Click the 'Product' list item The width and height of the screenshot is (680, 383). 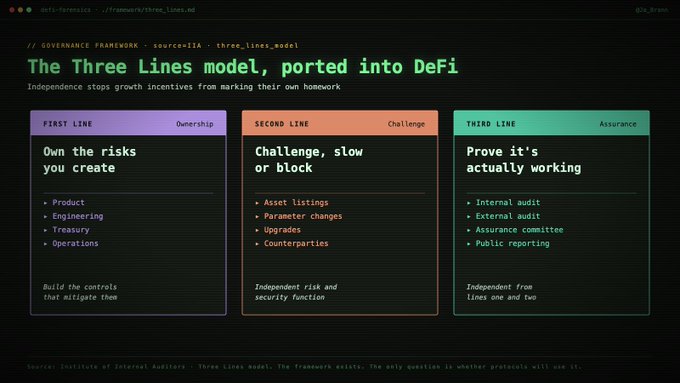click(x=69, y=203)
